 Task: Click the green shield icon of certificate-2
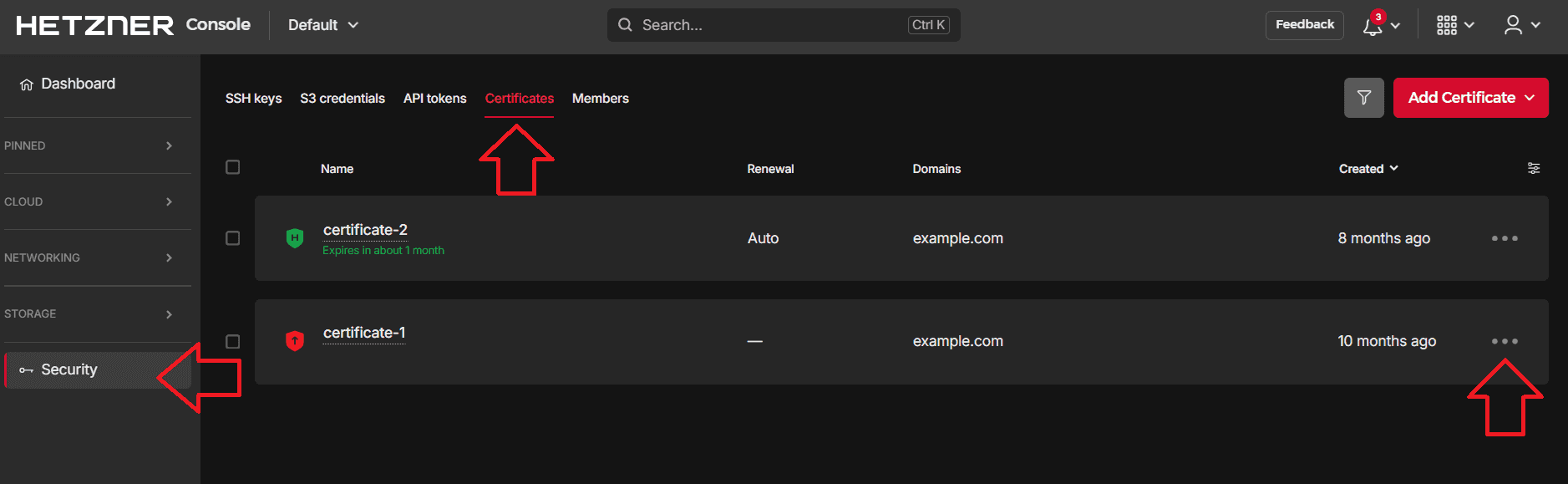[295, 238]
